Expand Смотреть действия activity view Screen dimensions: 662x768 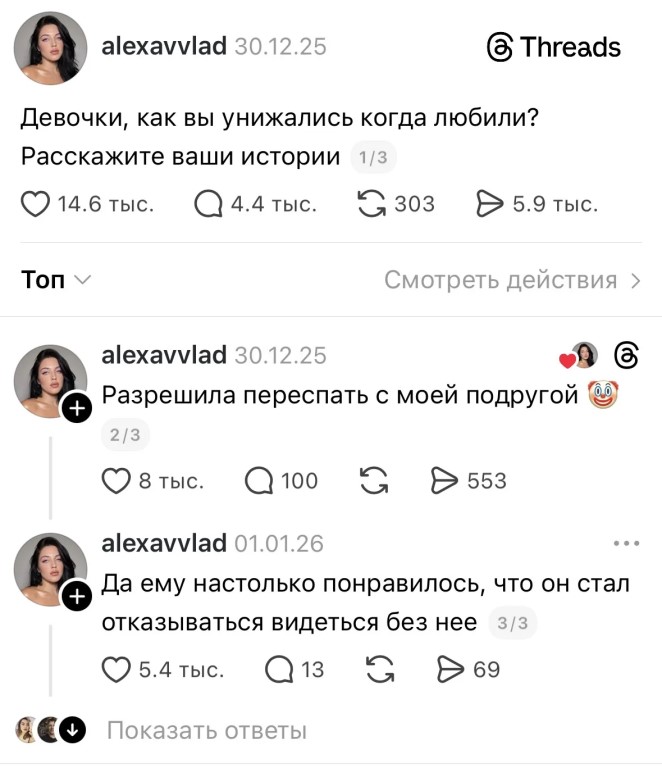[512, 280]
